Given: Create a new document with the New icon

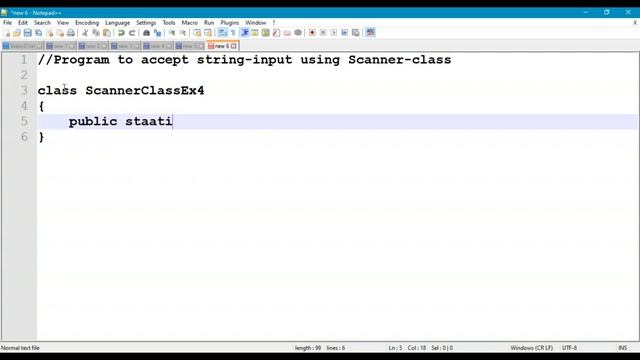Looking at the screenshot, I should (x=7, y=33).
